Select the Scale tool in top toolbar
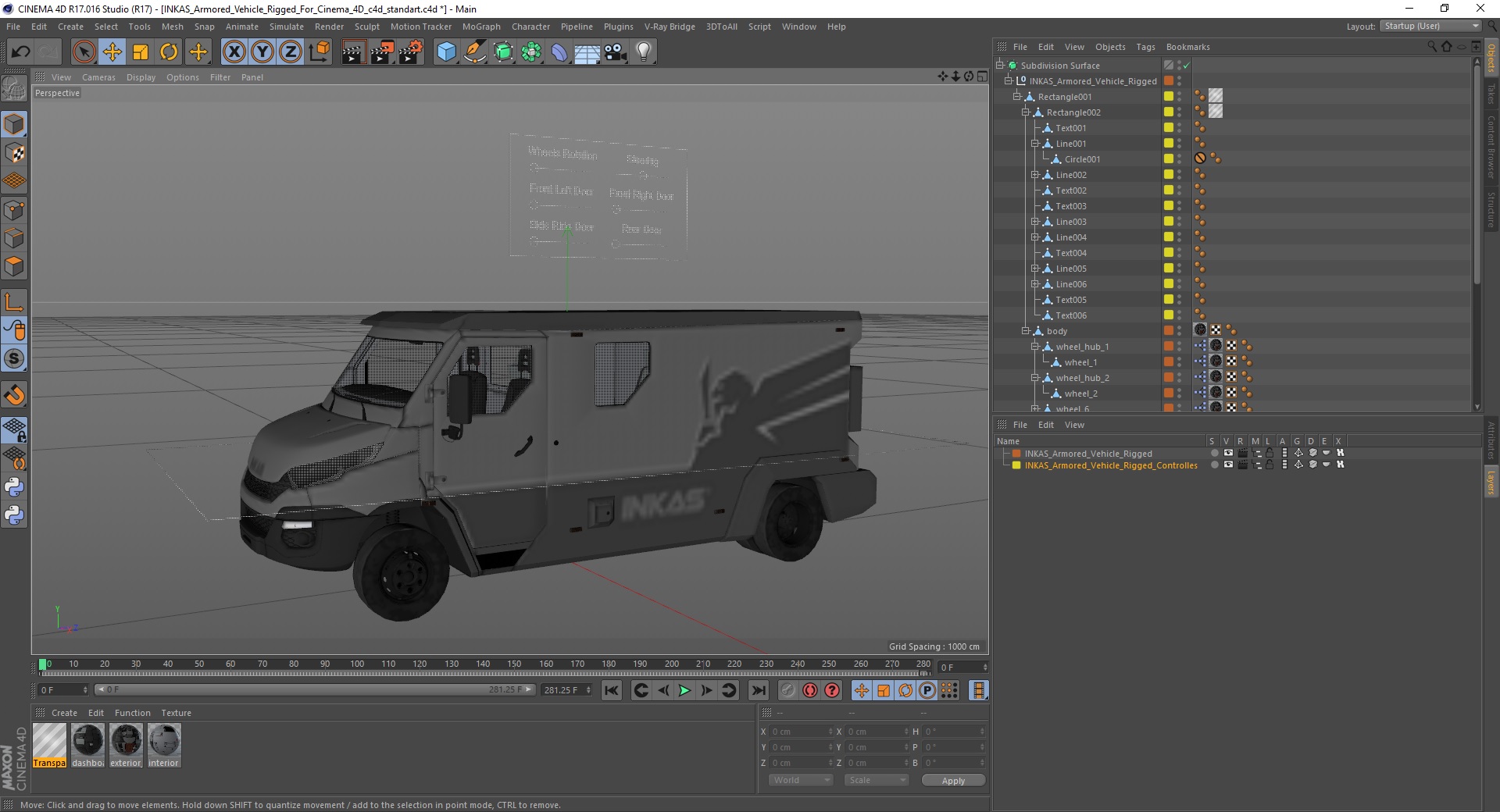1500x812 pixels. click(141, 52)
